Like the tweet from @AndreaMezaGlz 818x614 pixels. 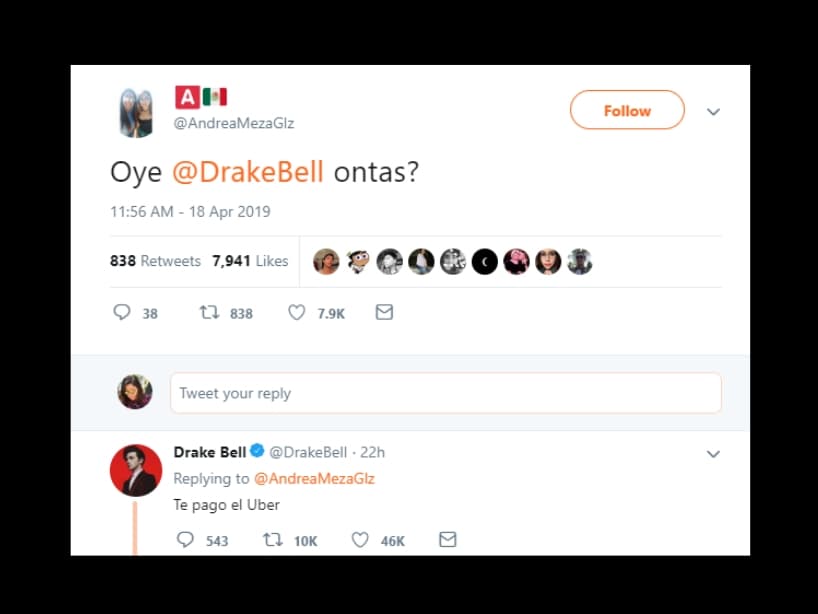[296, 312]
